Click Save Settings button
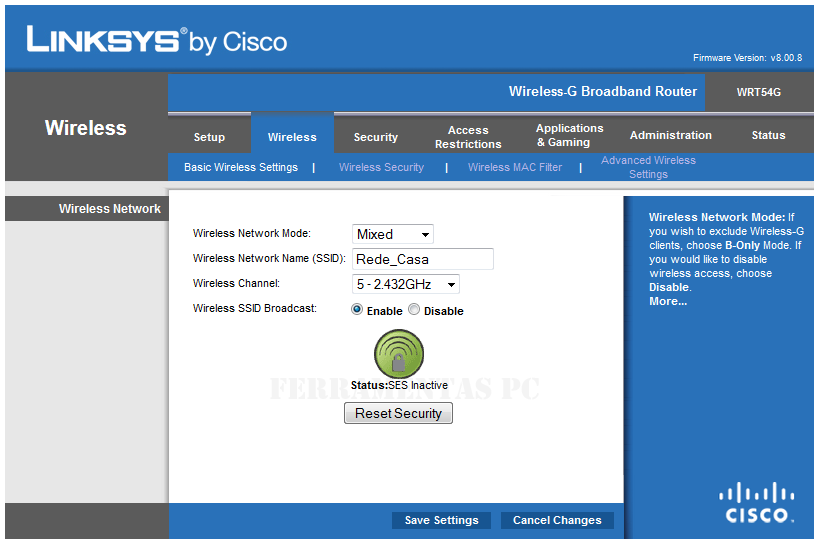Viewport: 818px width, 543px height. click(441, 520)
